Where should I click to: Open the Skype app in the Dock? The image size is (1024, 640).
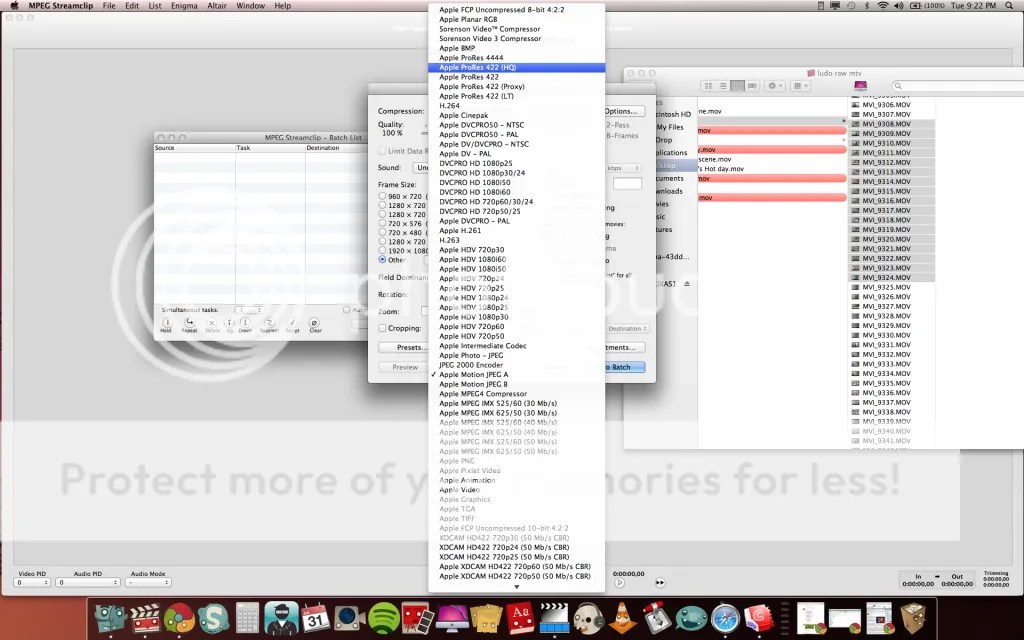(x=214, y=618)
